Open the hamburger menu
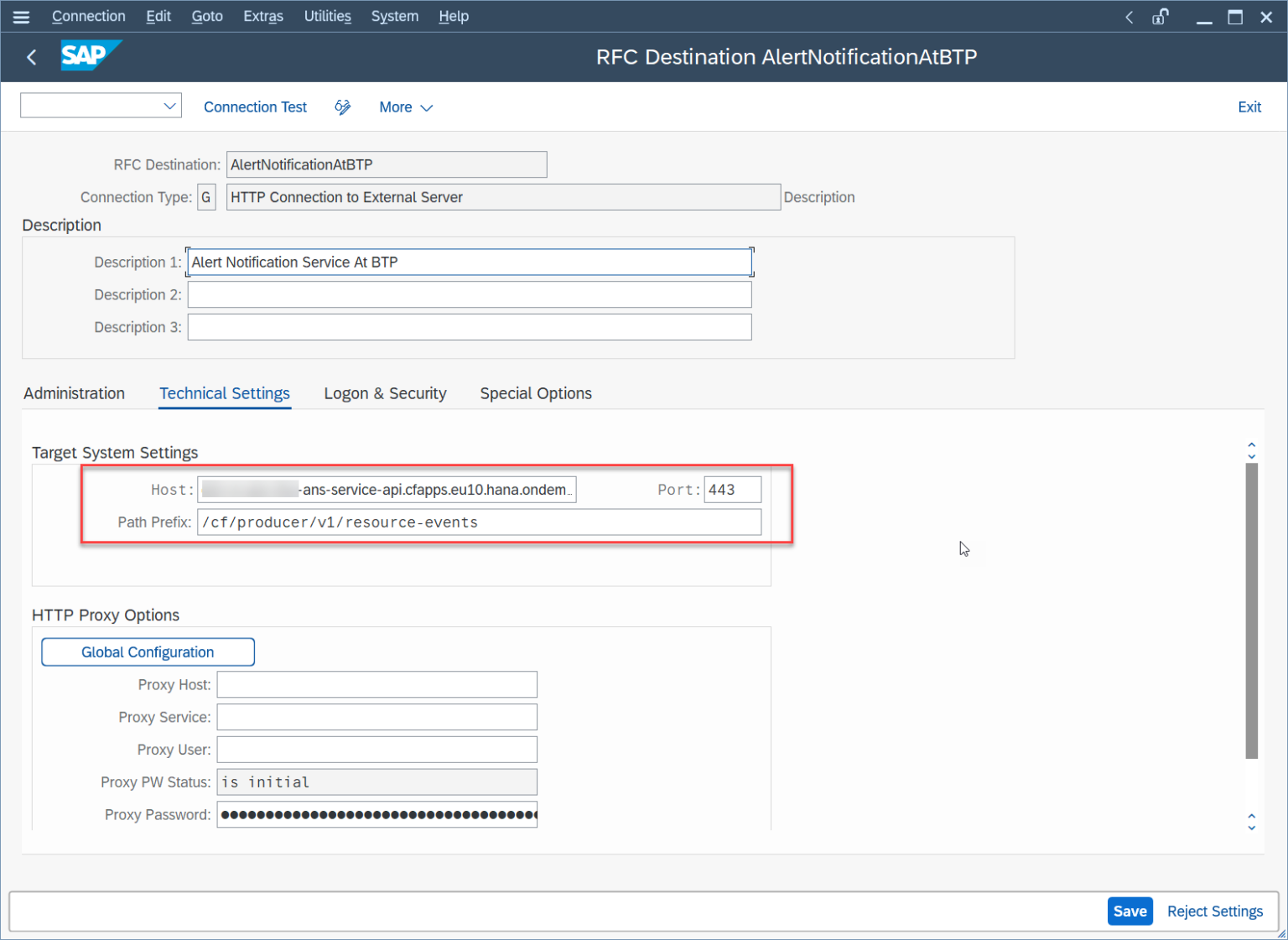Image resolution: width=1288 pixels, height=940 pixels. (x=21, y=16)
